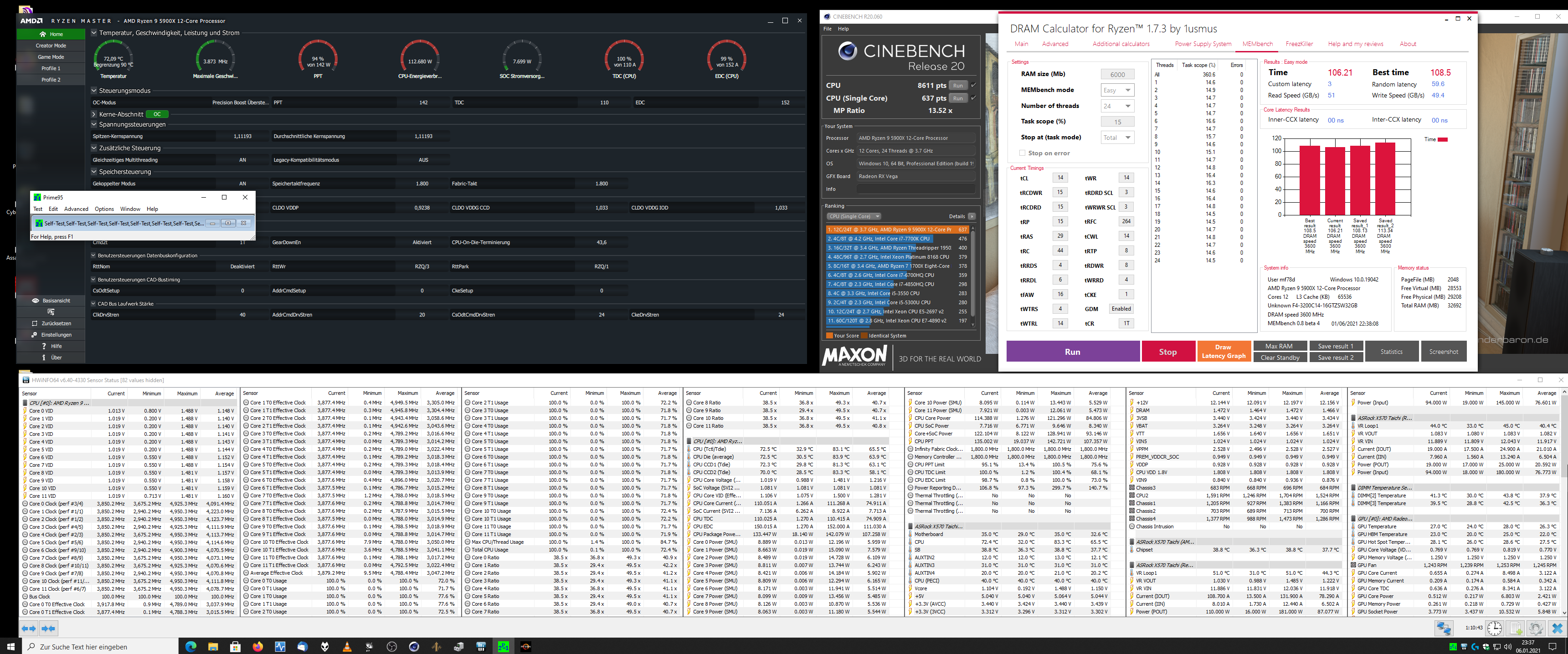This screenshot has height=654, width=1568.
Task: Click HWiNFO log file start icon
Action: [1515, 628]
